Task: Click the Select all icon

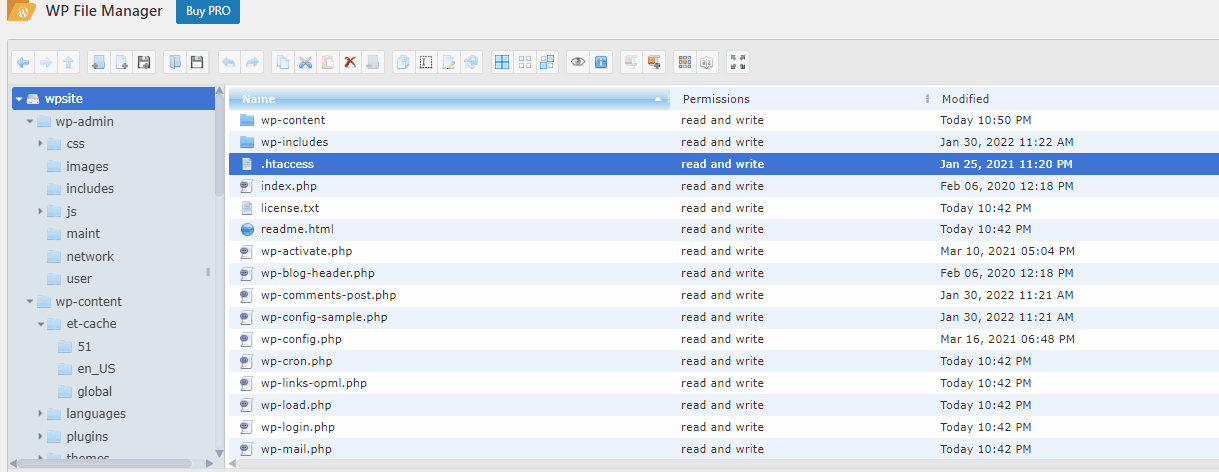Action: (x=502, y=62)
